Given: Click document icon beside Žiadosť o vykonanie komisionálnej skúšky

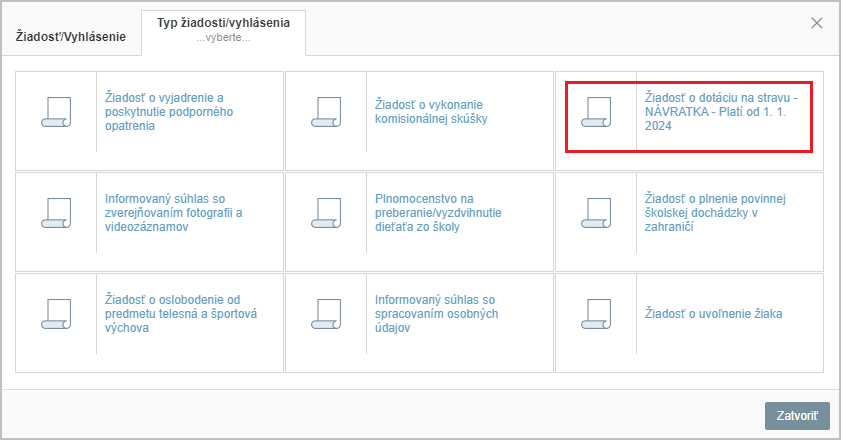Looking at the screenshot, I should [326, 112].
